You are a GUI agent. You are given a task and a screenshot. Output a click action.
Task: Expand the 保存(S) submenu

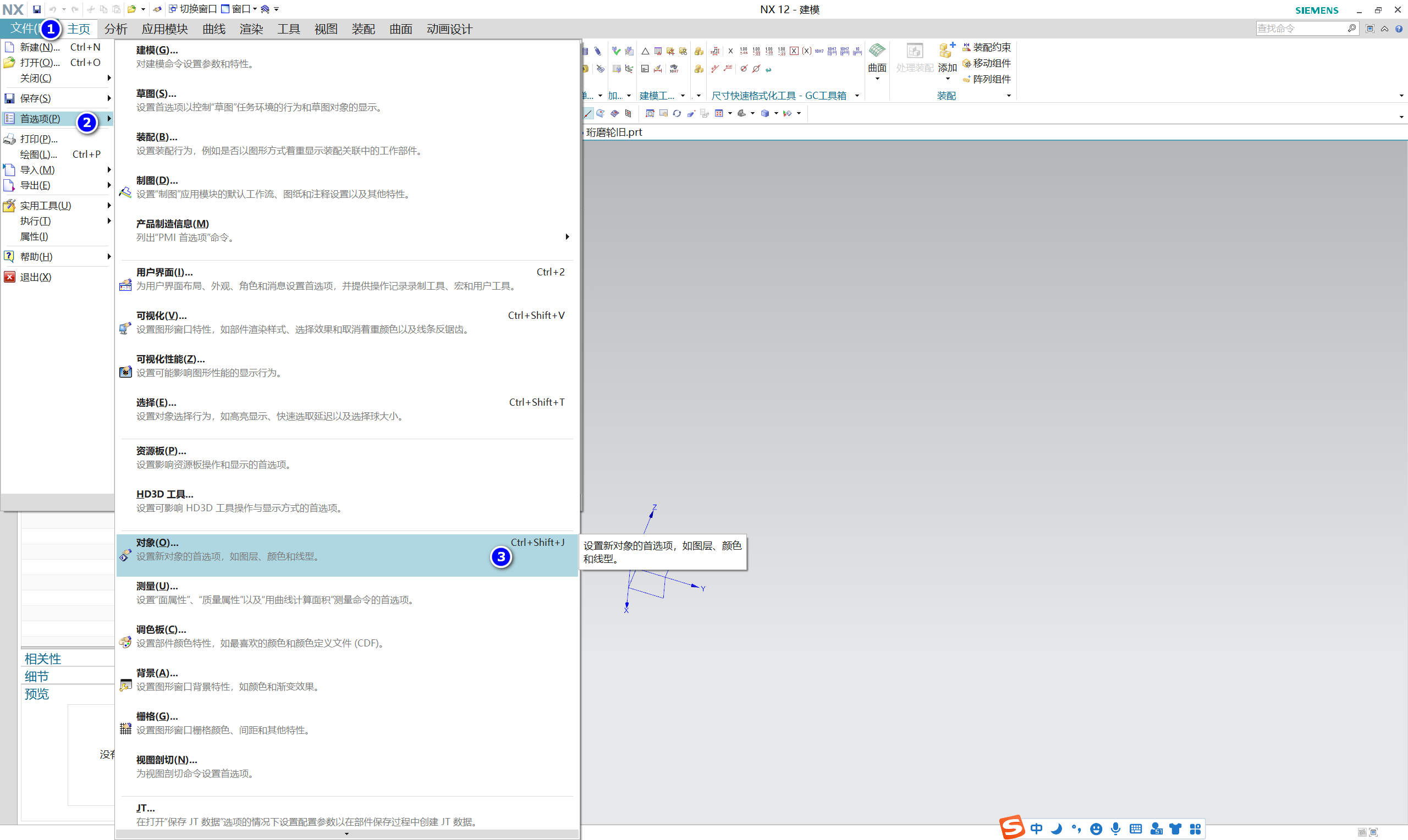(57, 98)
